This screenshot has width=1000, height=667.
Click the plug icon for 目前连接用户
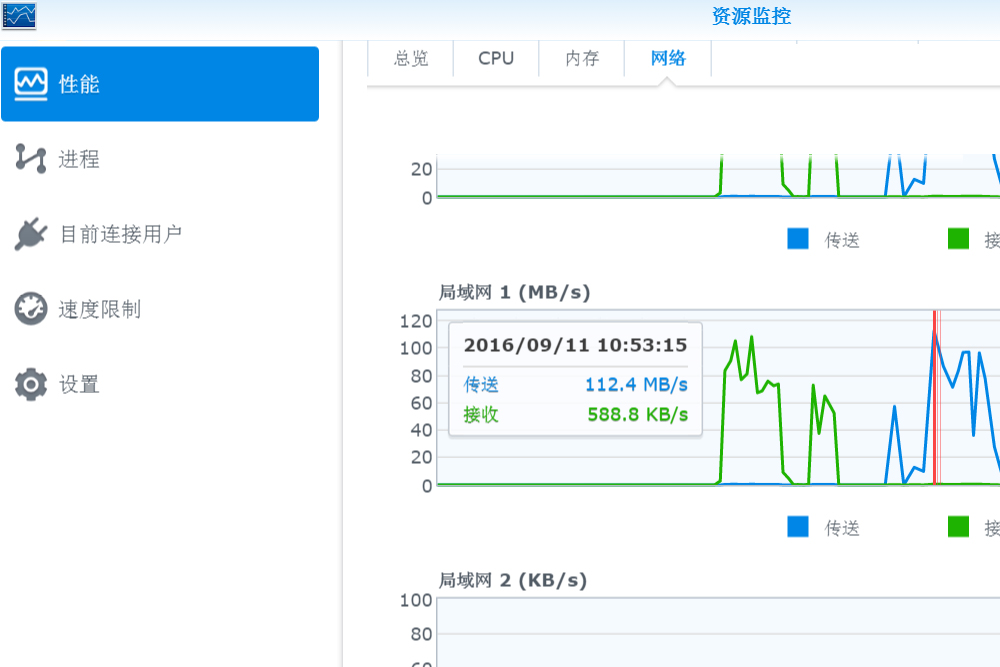pos(32,234)
